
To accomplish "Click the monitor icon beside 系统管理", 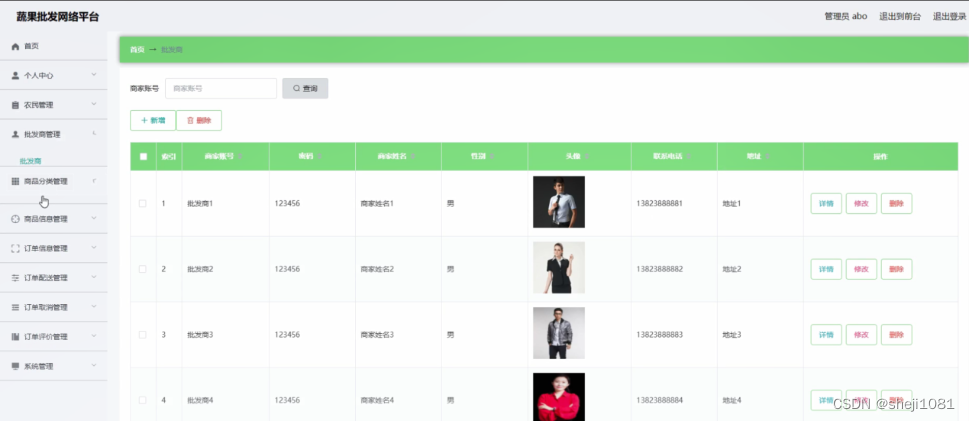I will point(15,366).
